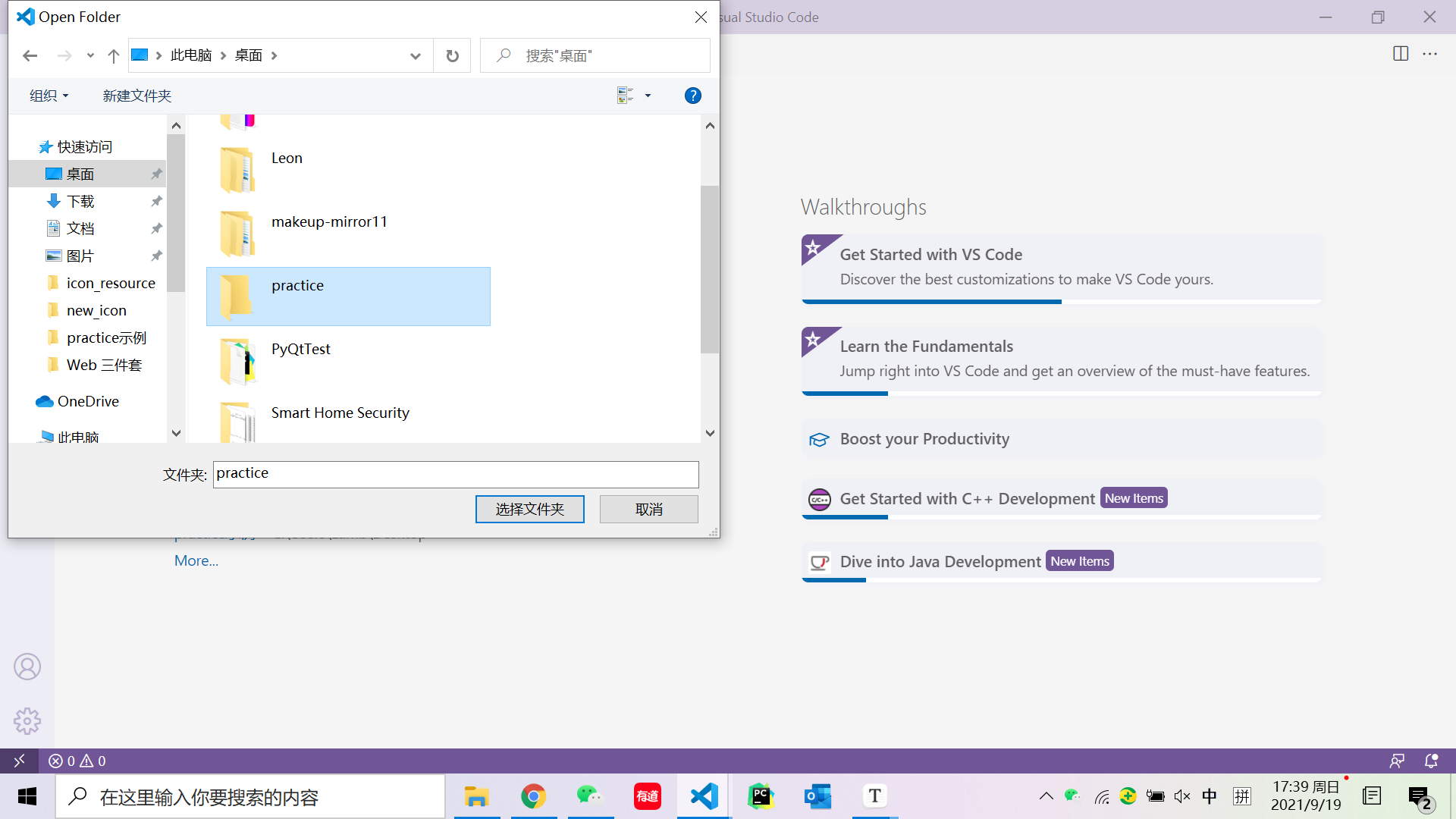Click the VS Code Accounts icon
Image resolution: width=1456 pixels, height=819 pixels.
[x=27, y=667]
